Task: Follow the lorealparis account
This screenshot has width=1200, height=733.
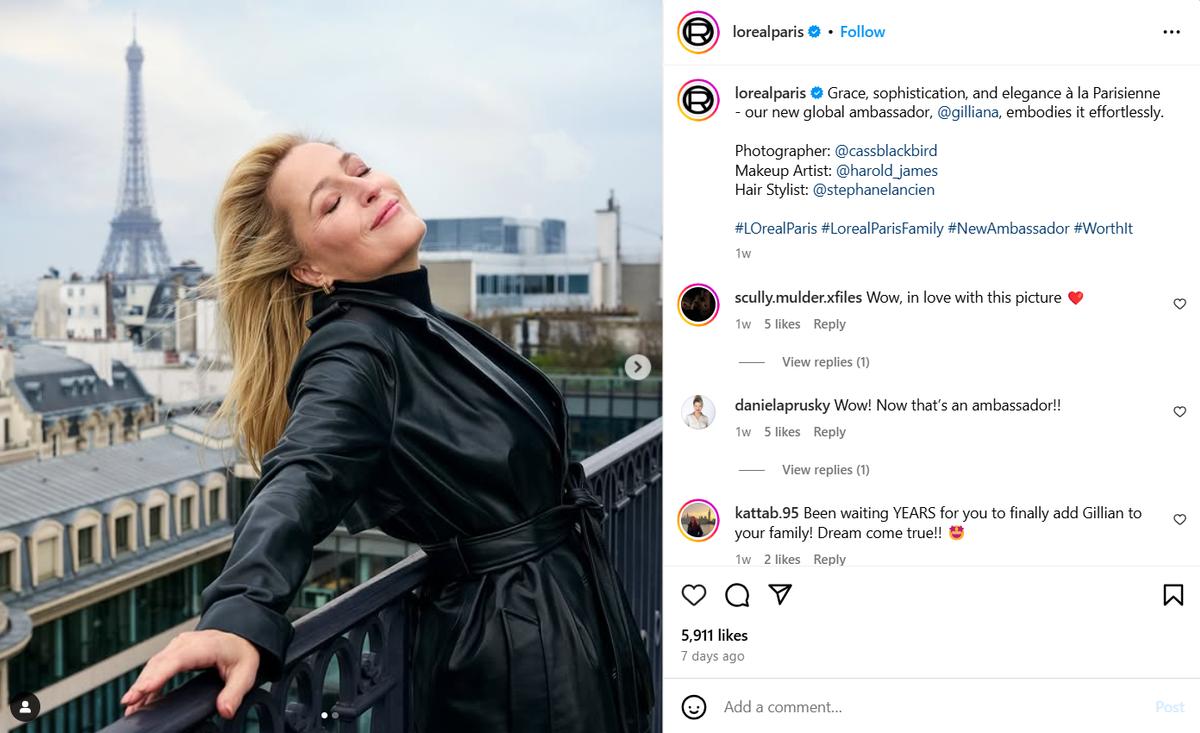Action: 862,31
